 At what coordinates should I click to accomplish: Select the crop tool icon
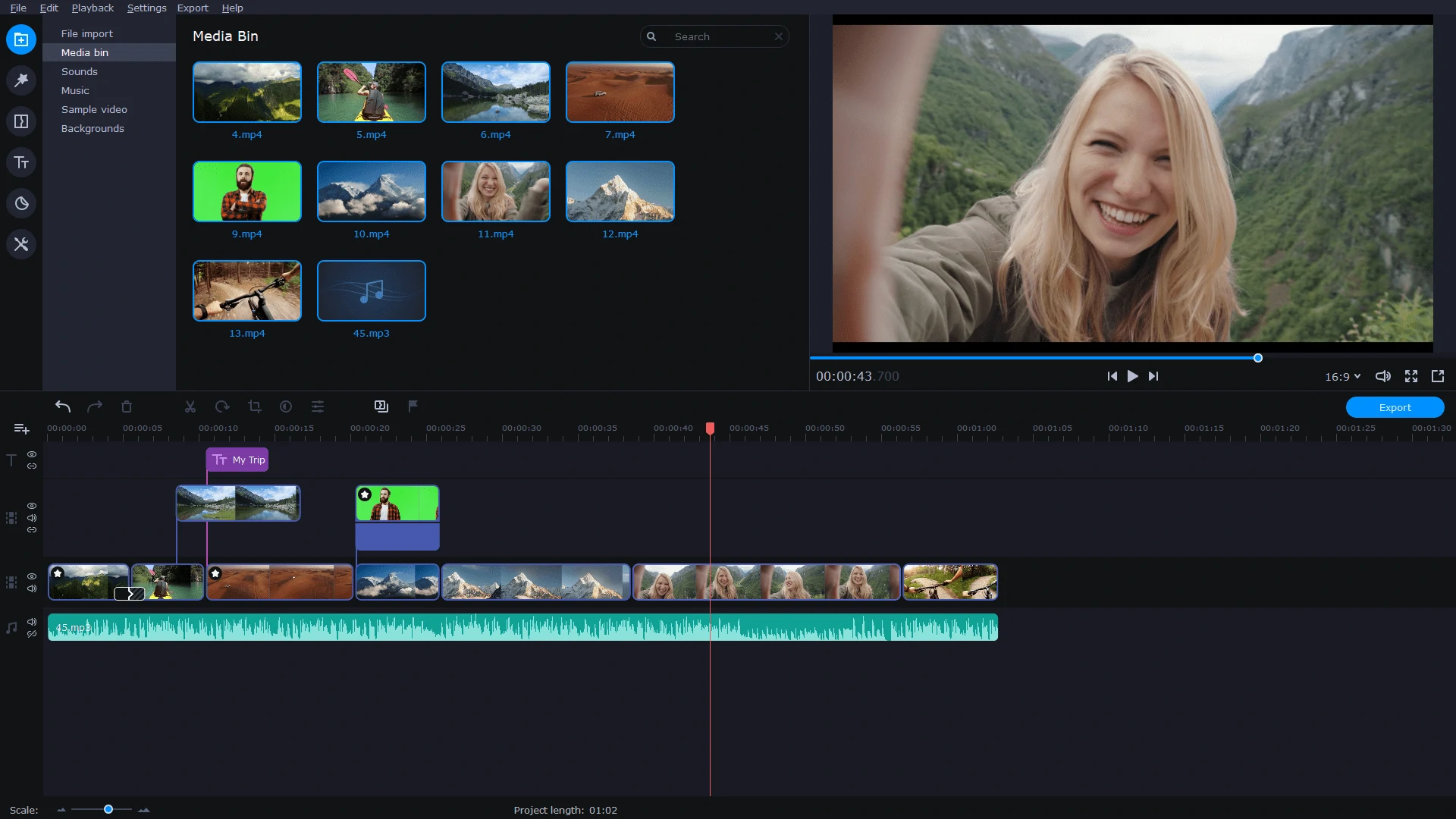click(253, 406)
